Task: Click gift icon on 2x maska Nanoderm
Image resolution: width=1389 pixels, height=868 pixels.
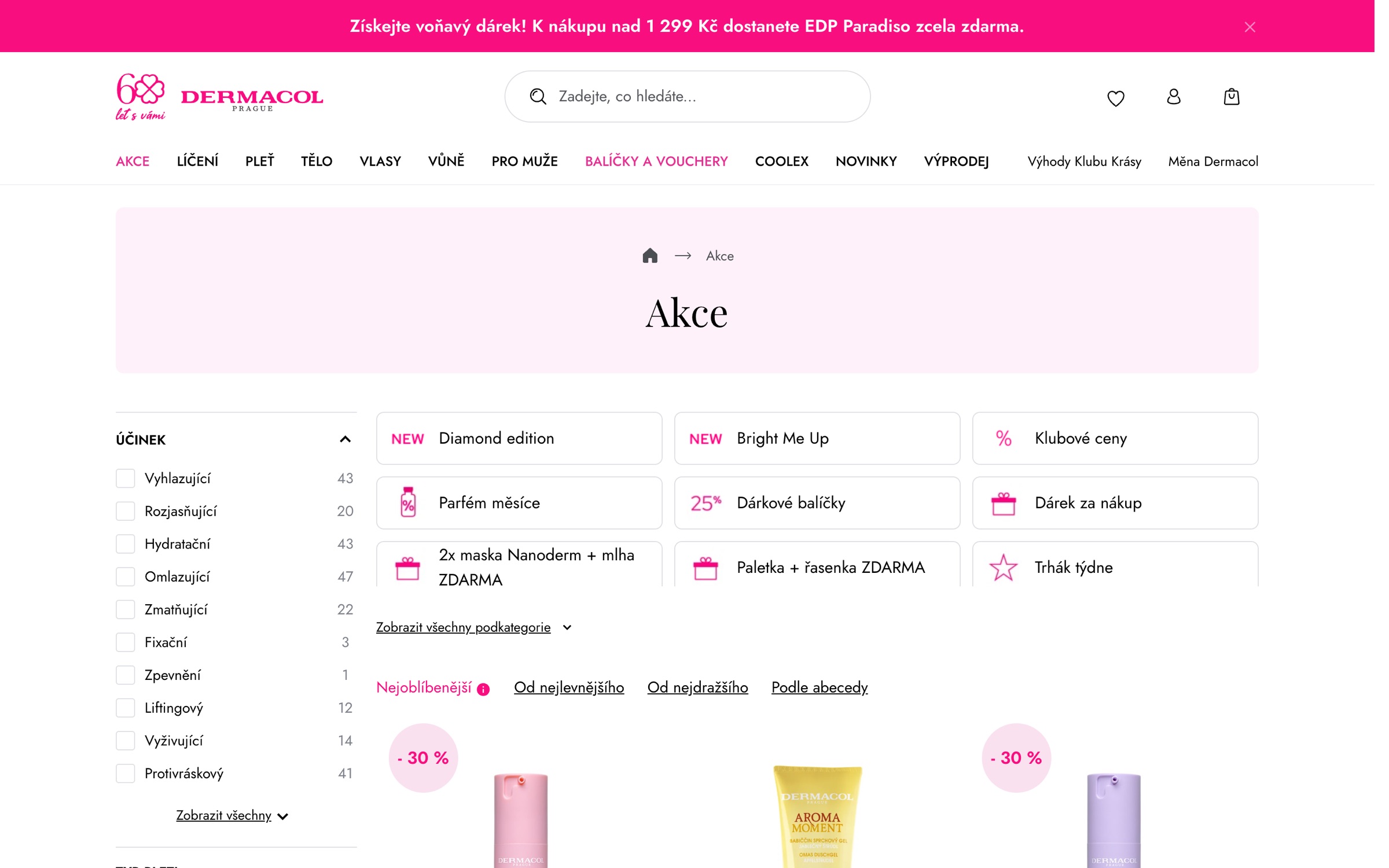Action: 407,568
